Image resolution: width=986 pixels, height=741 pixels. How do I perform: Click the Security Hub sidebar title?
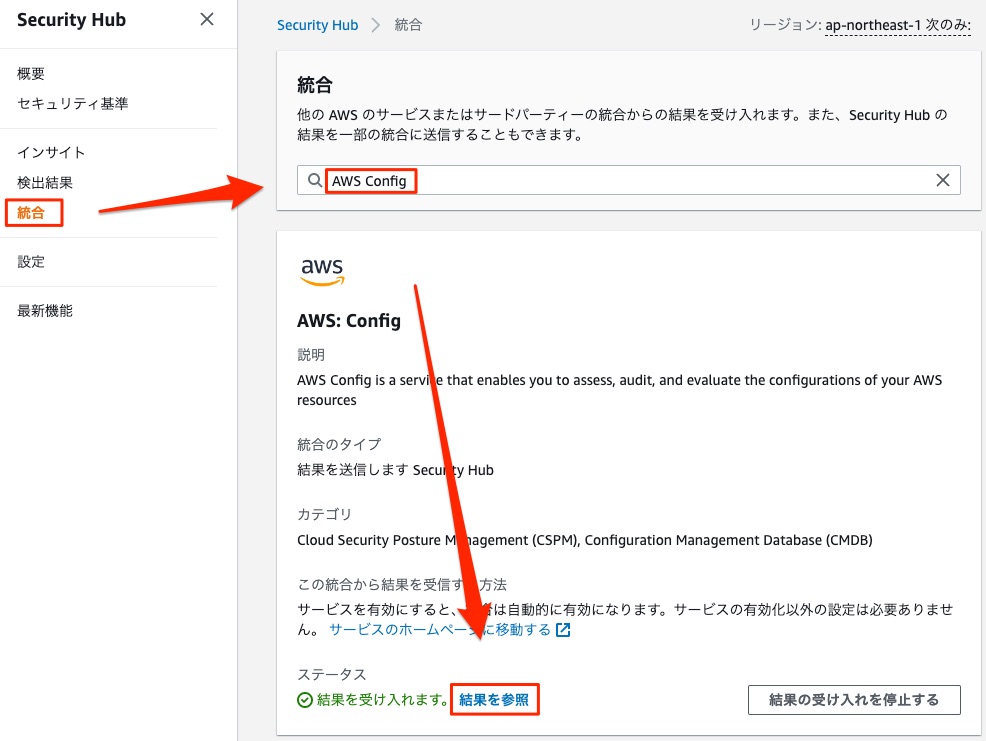coord(71,20)
